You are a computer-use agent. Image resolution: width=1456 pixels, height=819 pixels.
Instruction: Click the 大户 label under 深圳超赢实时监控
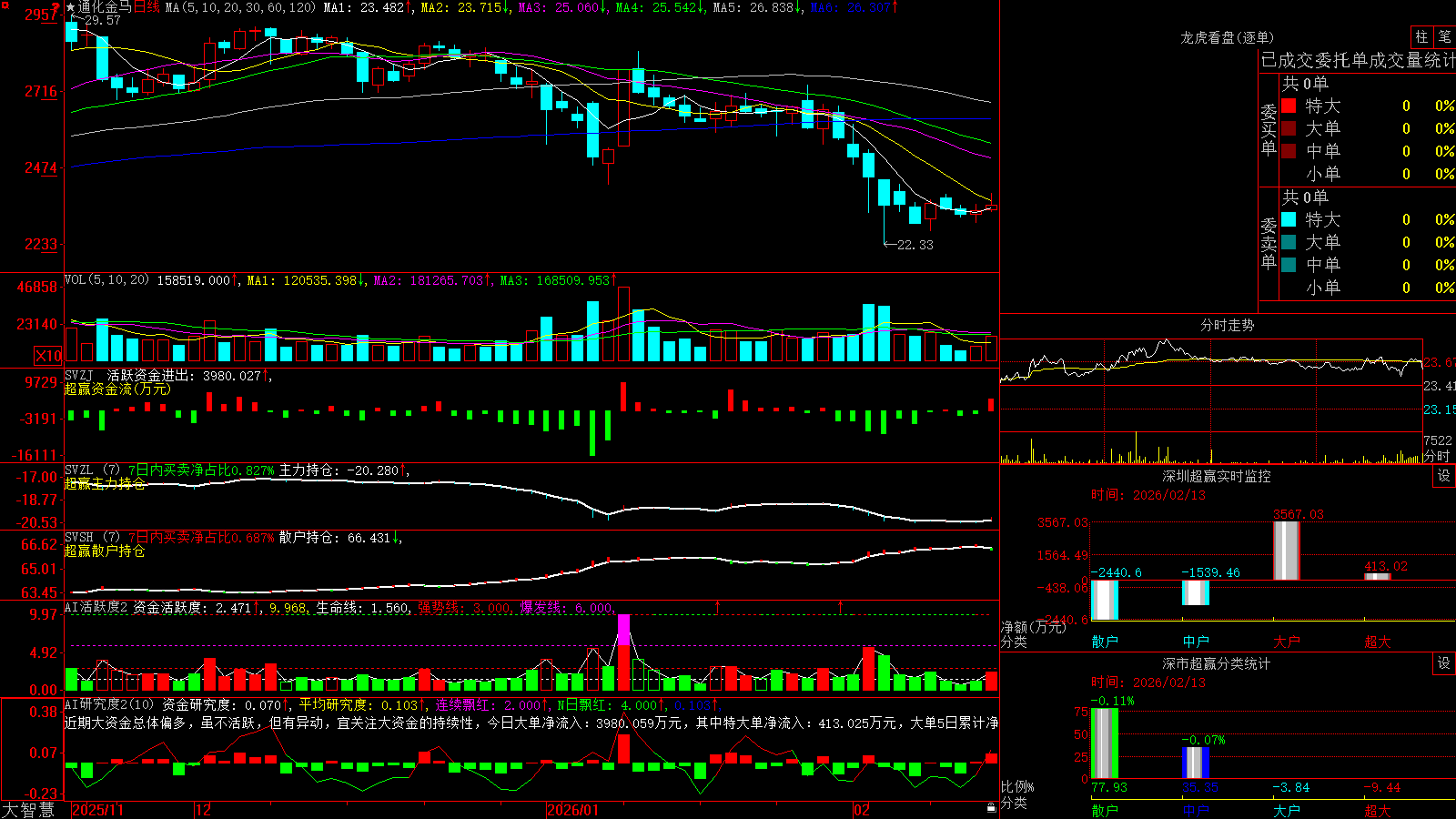pos(1287,642)
